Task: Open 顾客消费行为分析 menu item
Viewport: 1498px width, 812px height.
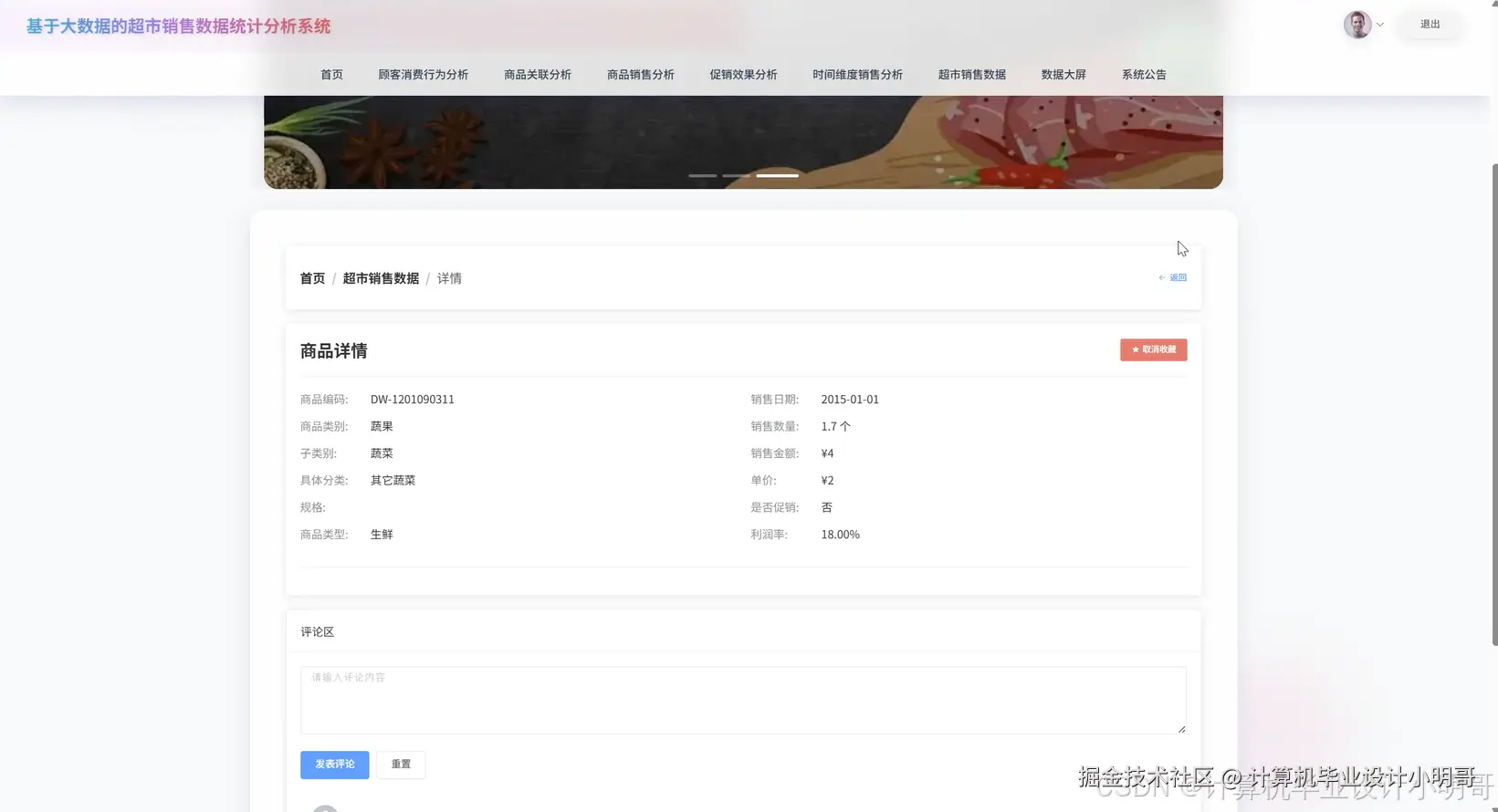Action: [423, 75]
